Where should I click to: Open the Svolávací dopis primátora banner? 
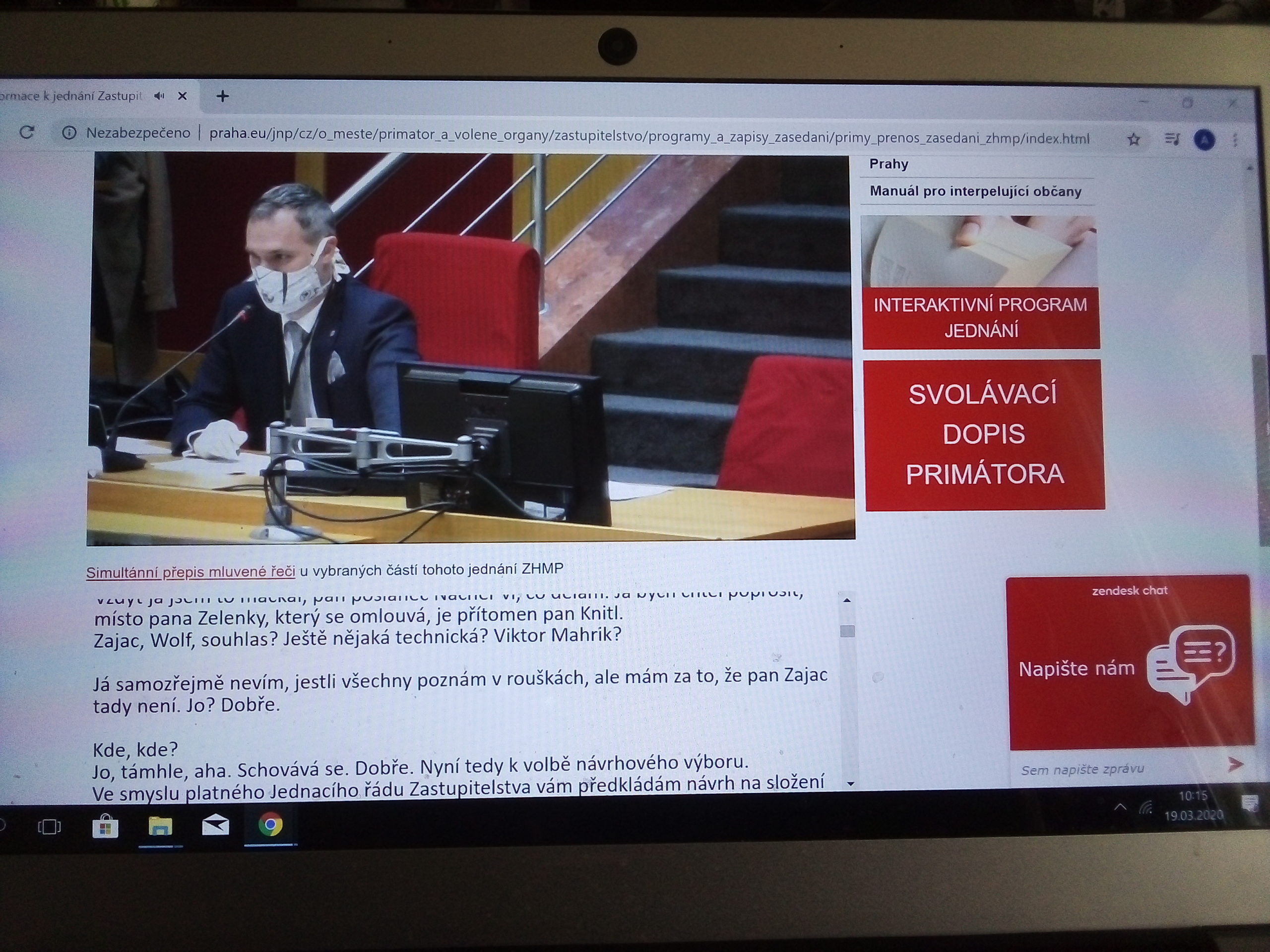tap(985, 435)
